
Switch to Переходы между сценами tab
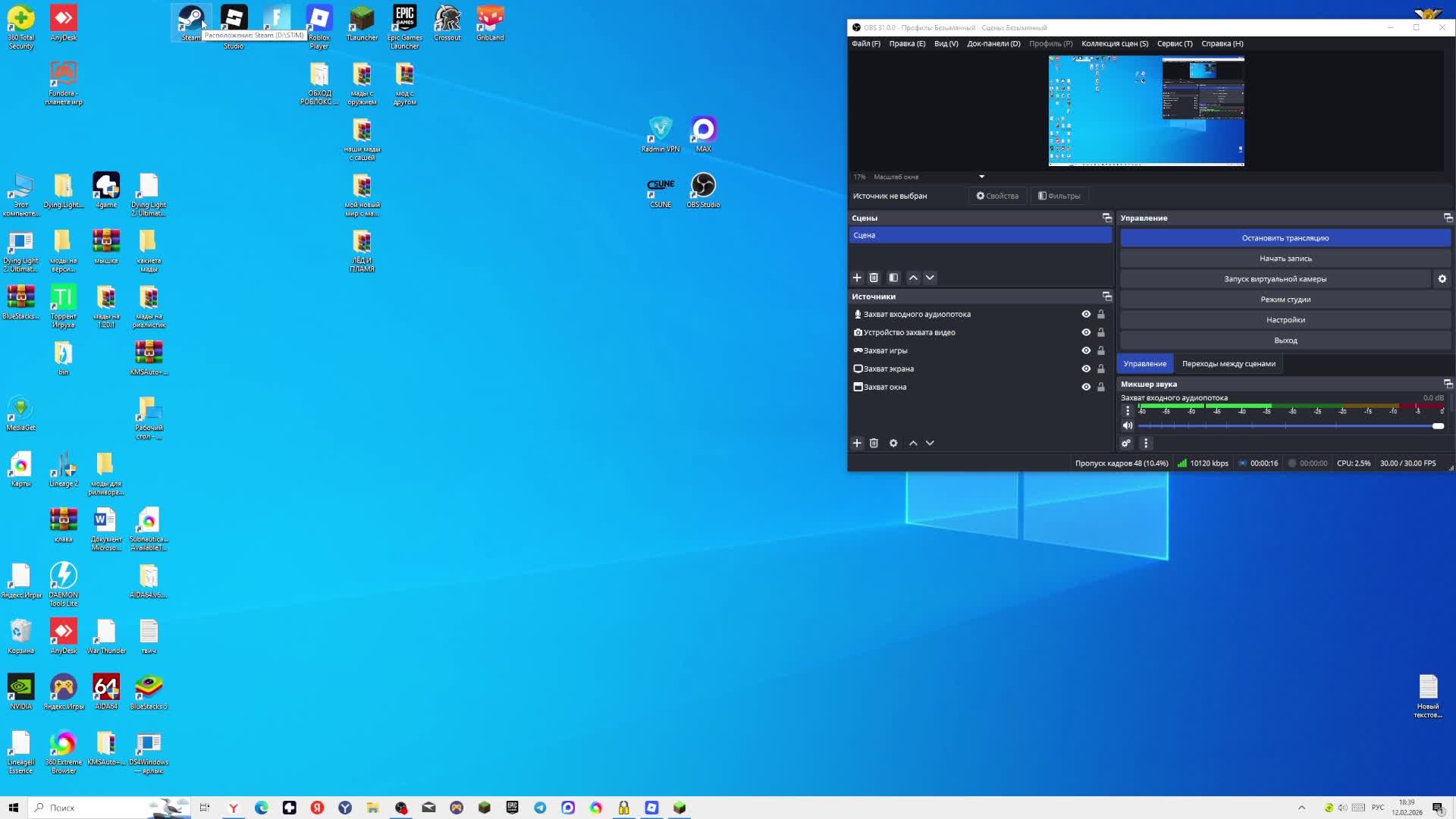[x=1228, y=363]
